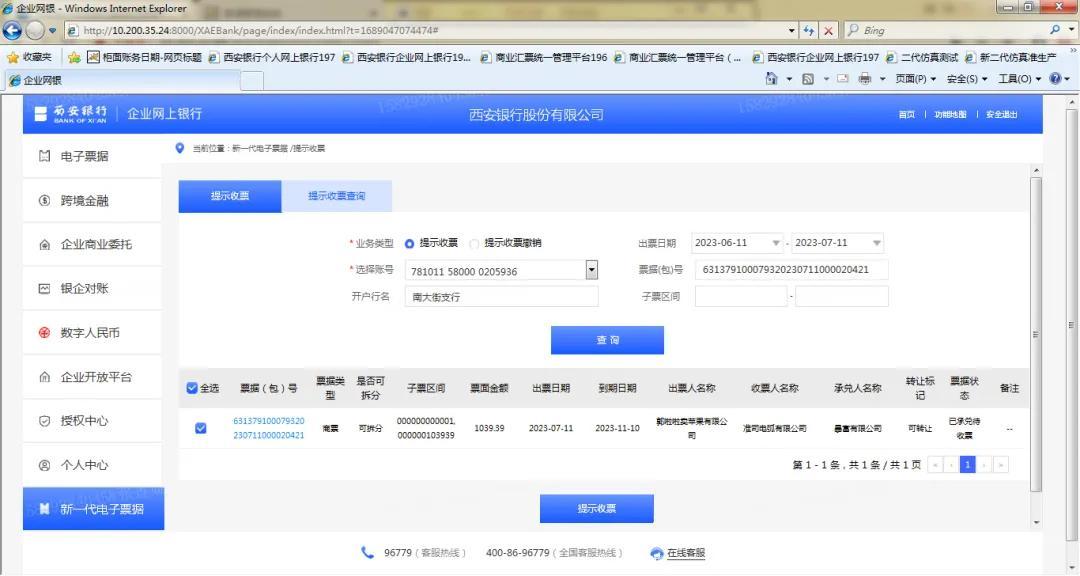Click the read mail toolbar icon
The width and height of the screenshot is (1080, 576).
[842, 79]
